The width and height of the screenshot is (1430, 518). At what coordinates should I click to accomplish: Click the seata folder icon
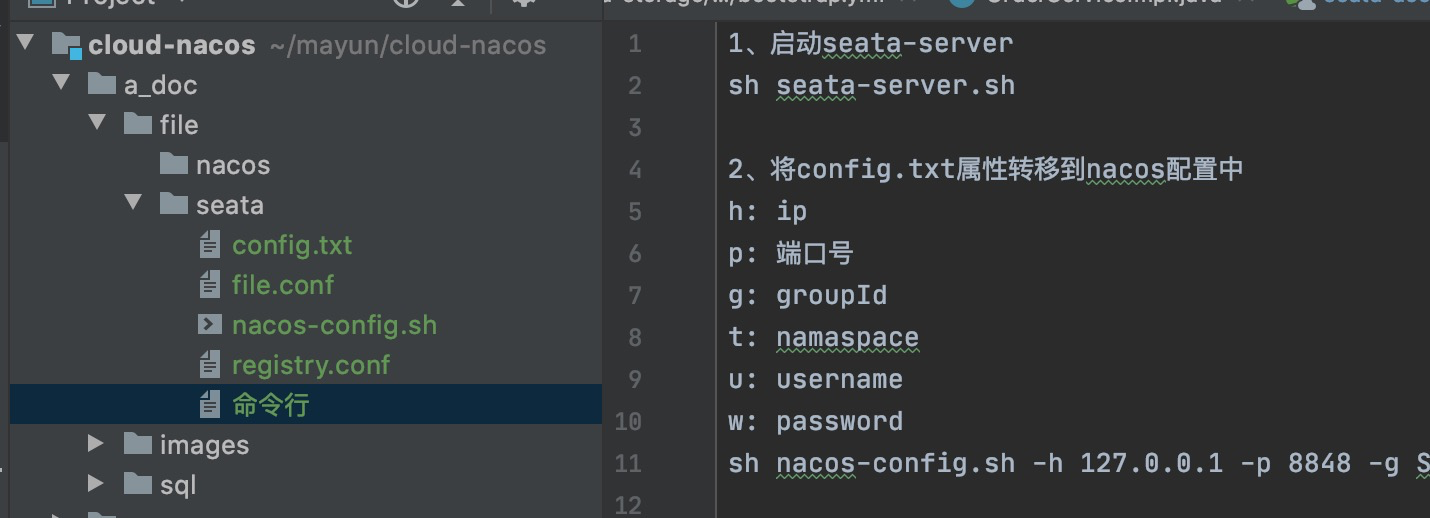click(x=174, y=205)
